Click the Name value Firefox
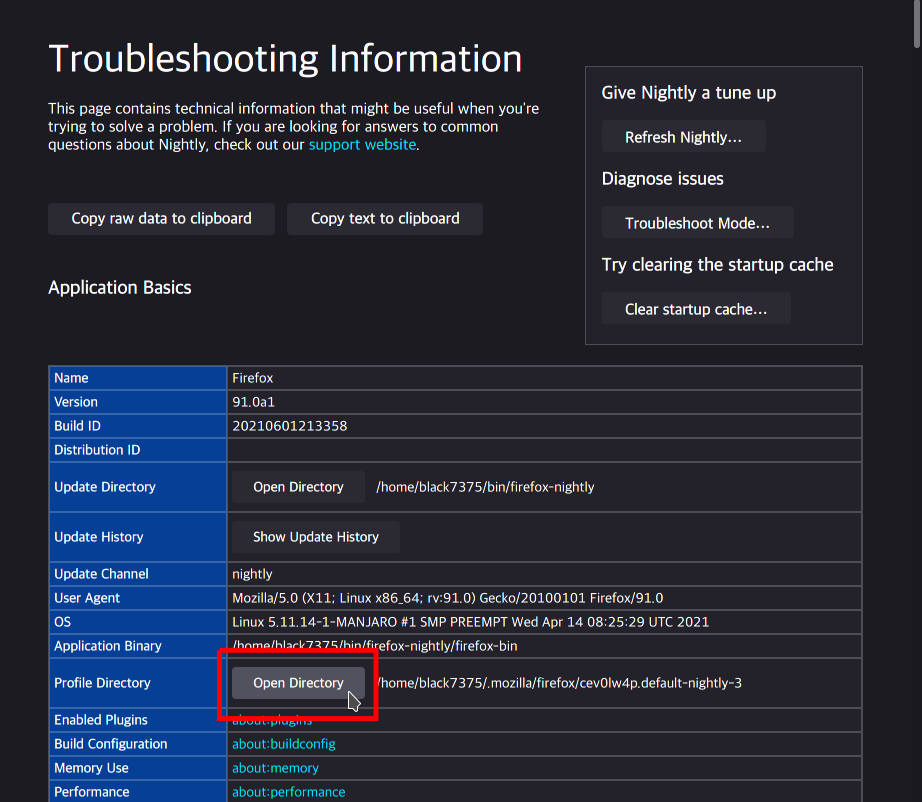The width and height of the screenshot is (922, 802). coord(253,378)
